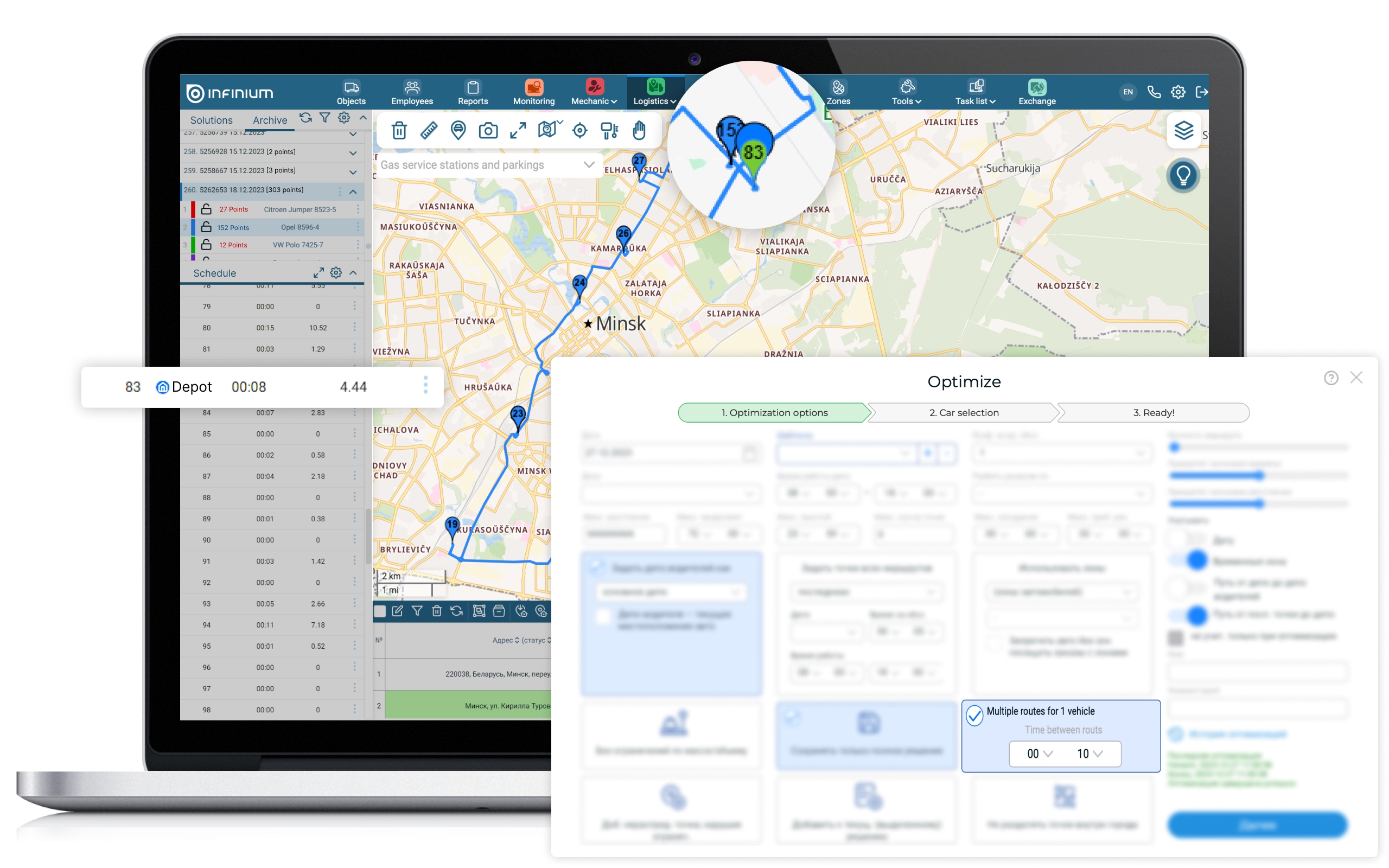Click the camera snapshot icon
This screenshot has height=868, width=1389.
coord(488,131)
